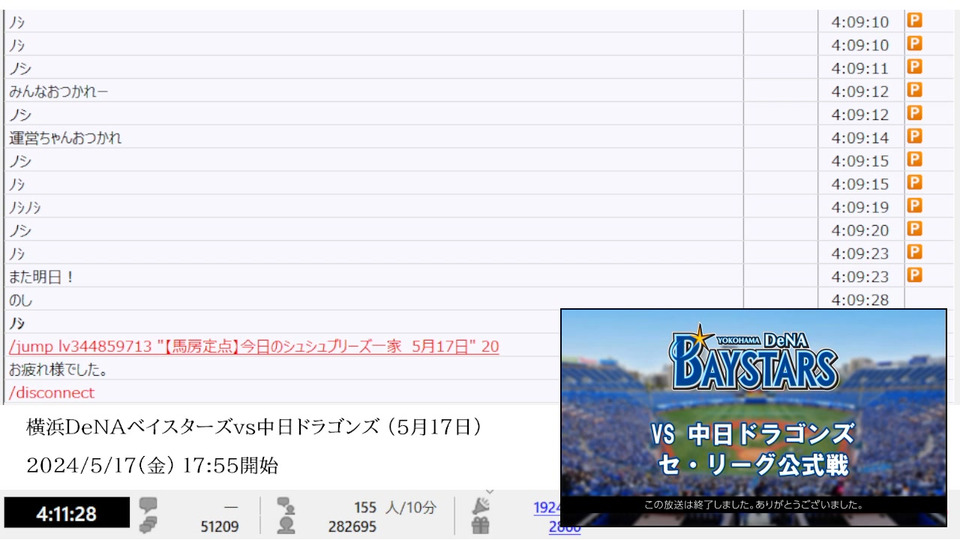Click the P icon beside みんなおつかれー

click(x=915, y=90)
